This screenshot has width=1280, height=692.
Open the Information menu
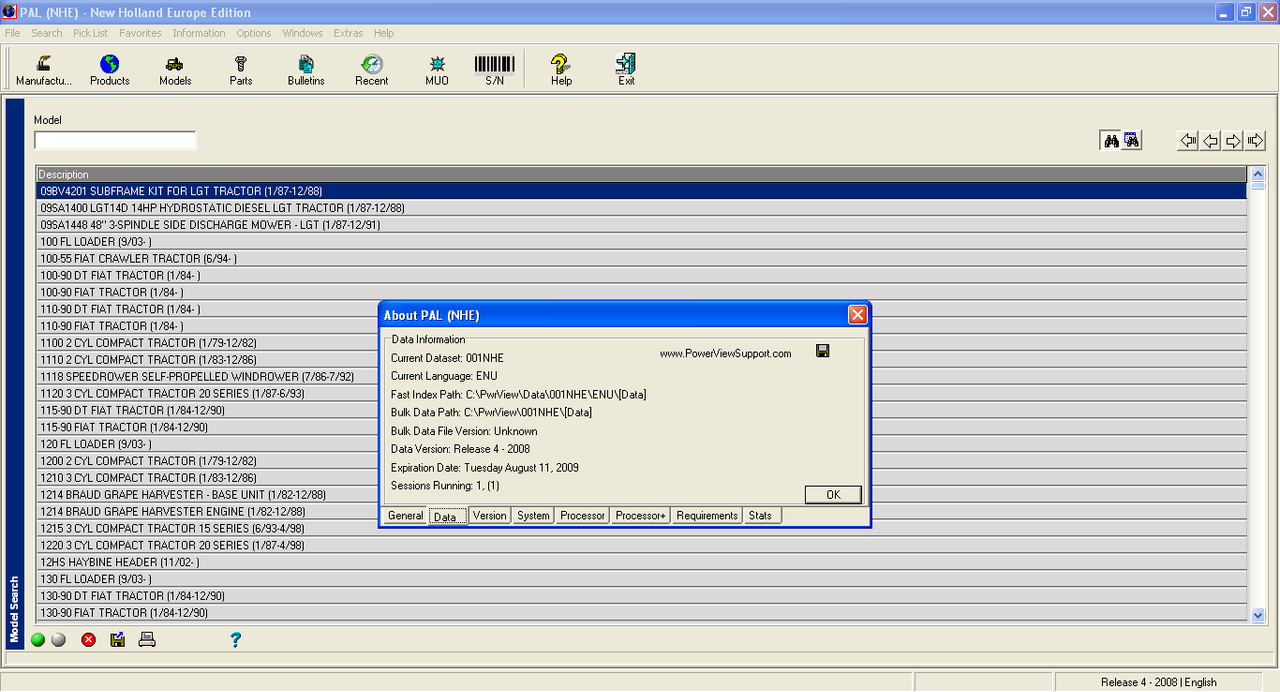(199, 33)
